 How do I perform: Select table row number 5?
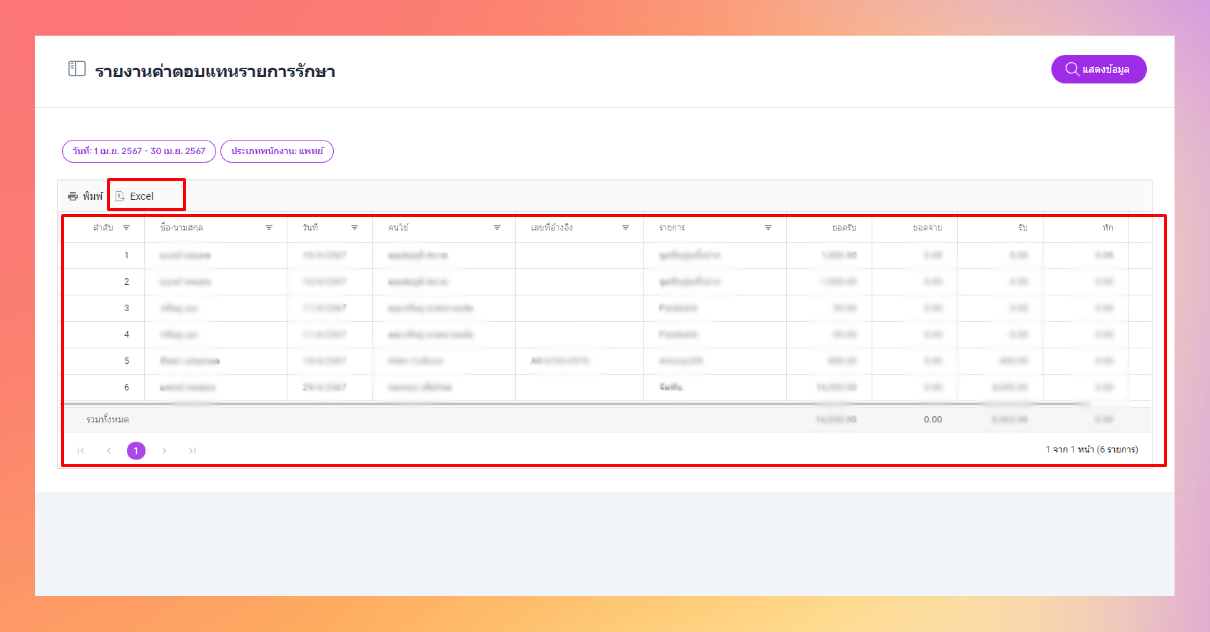pyautogui.click(x=595, y=360)
